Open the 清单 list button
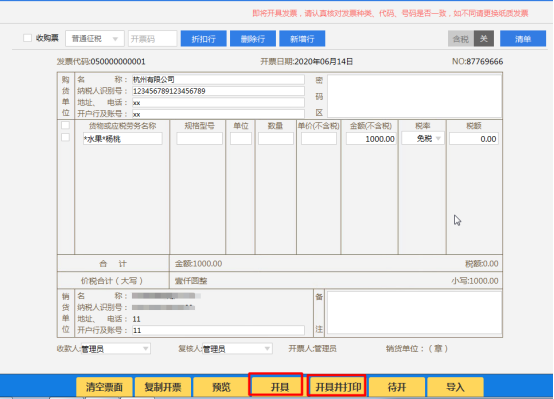 pyautogui.click(x=523, y=39)
